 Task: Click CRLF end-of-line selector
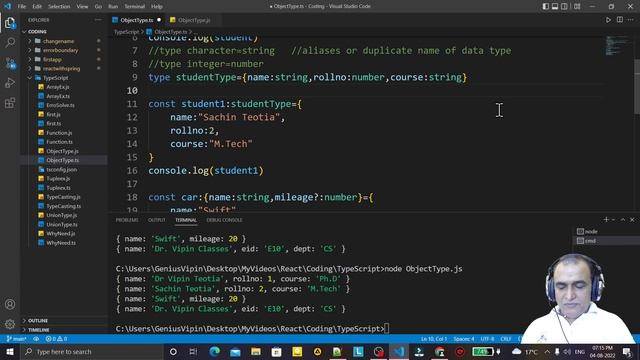pos(506,339)
